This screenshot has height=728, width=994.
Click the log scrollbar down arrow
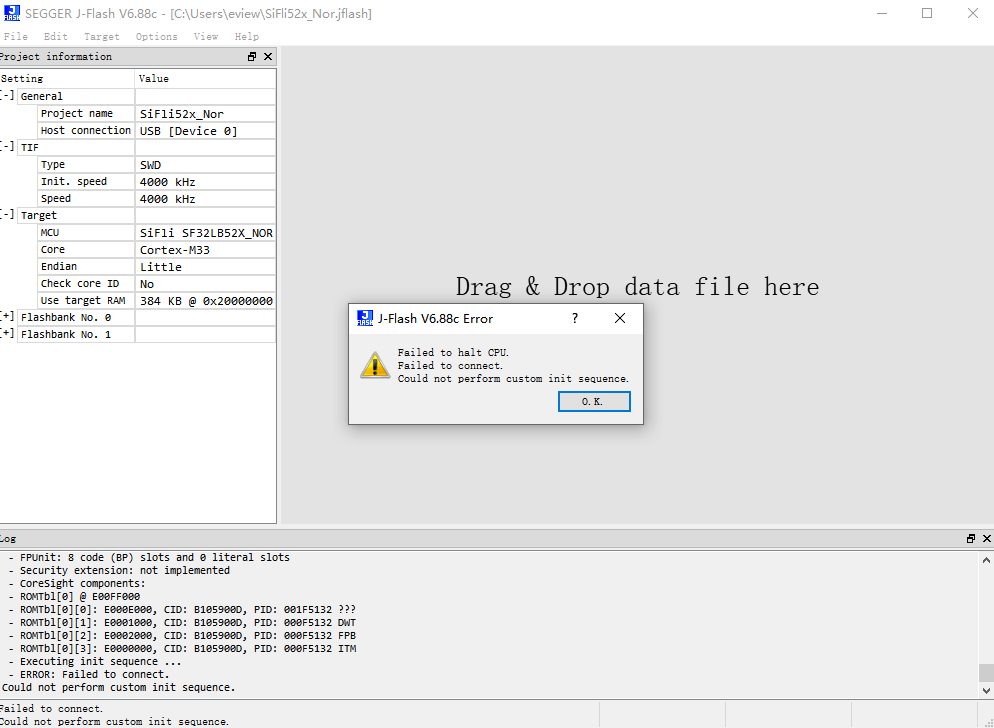pos(986,690)
